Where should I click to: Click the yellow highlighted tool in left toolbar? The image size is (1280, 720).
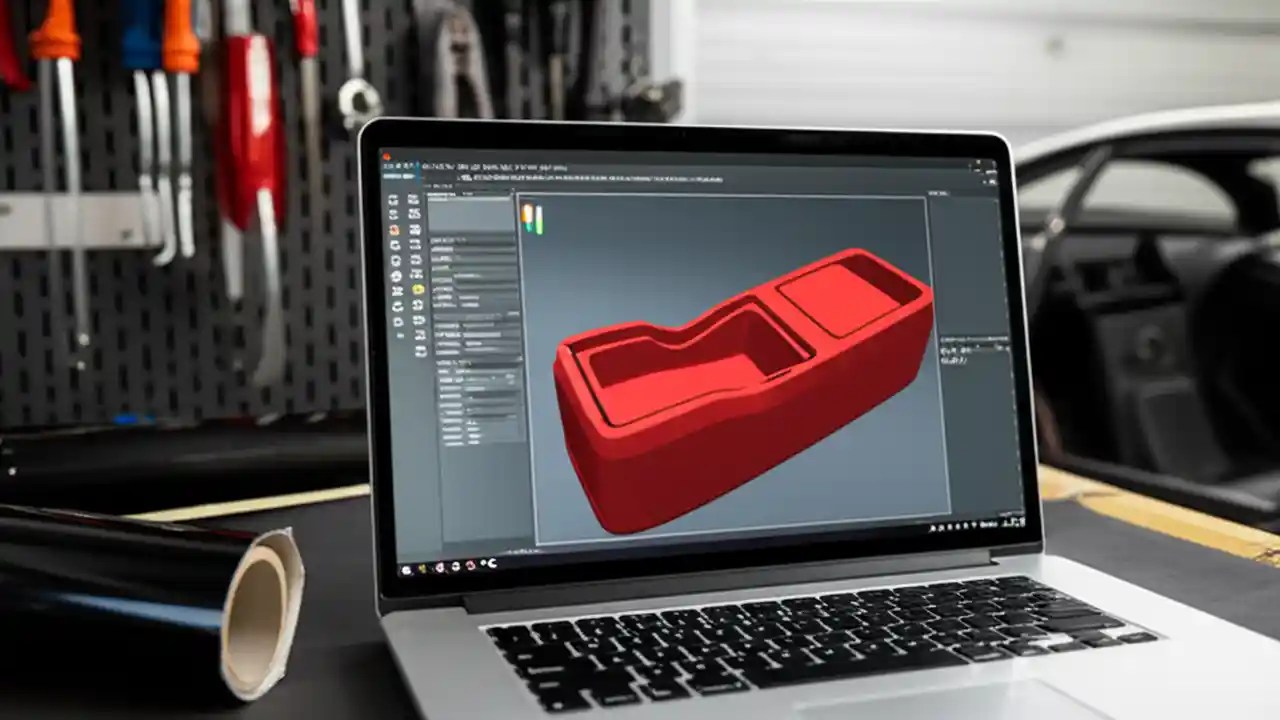(416, 288)
